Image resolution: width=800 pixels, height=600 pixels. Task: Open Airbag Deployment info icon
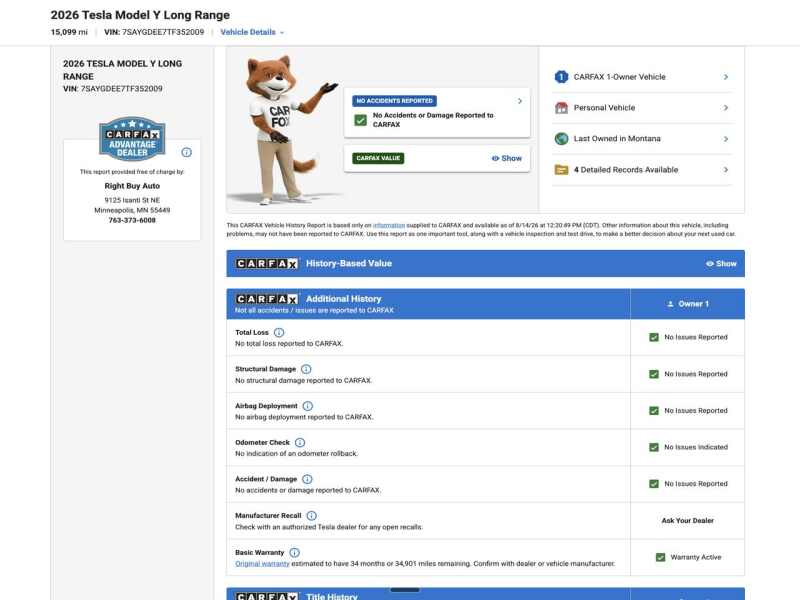[x=308, y=406]
